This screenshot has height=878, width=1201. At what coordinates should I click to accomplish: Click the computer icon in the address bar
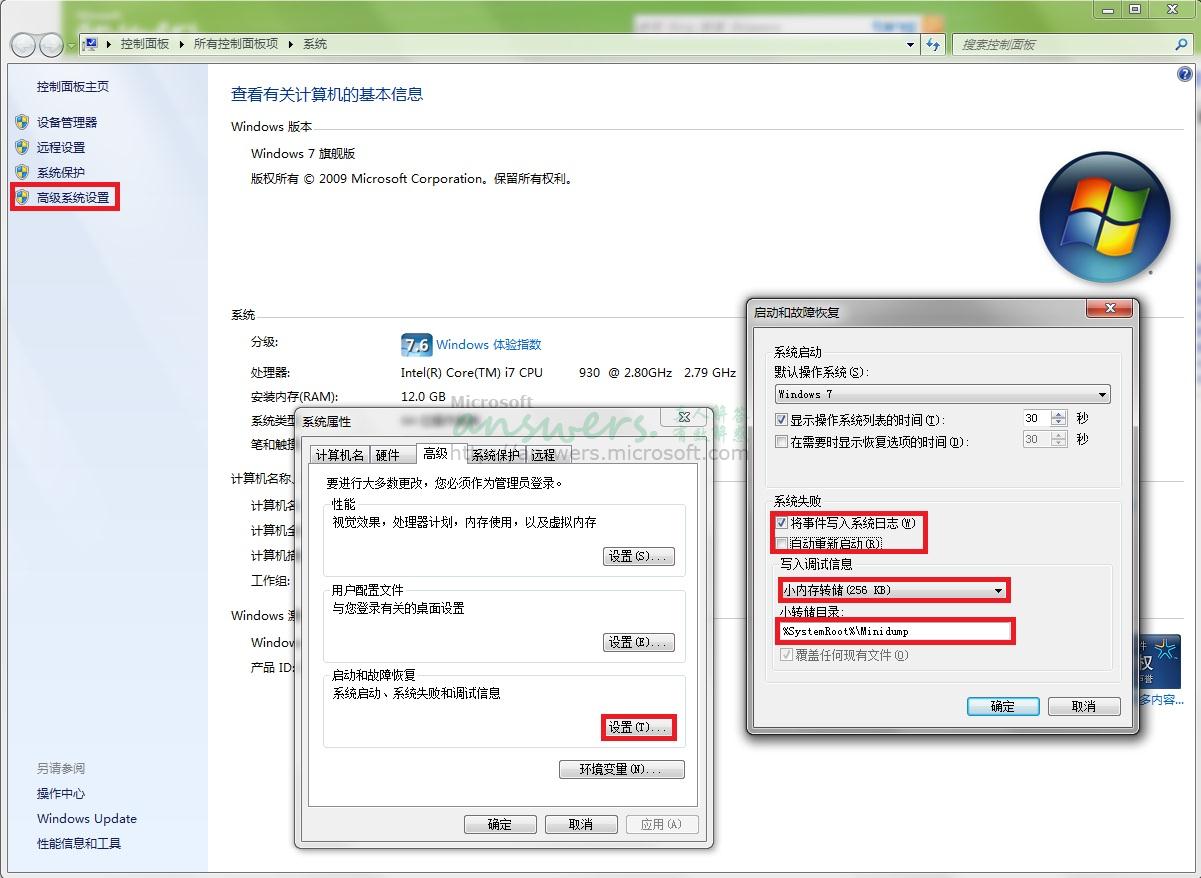click(x=90, y=44)
